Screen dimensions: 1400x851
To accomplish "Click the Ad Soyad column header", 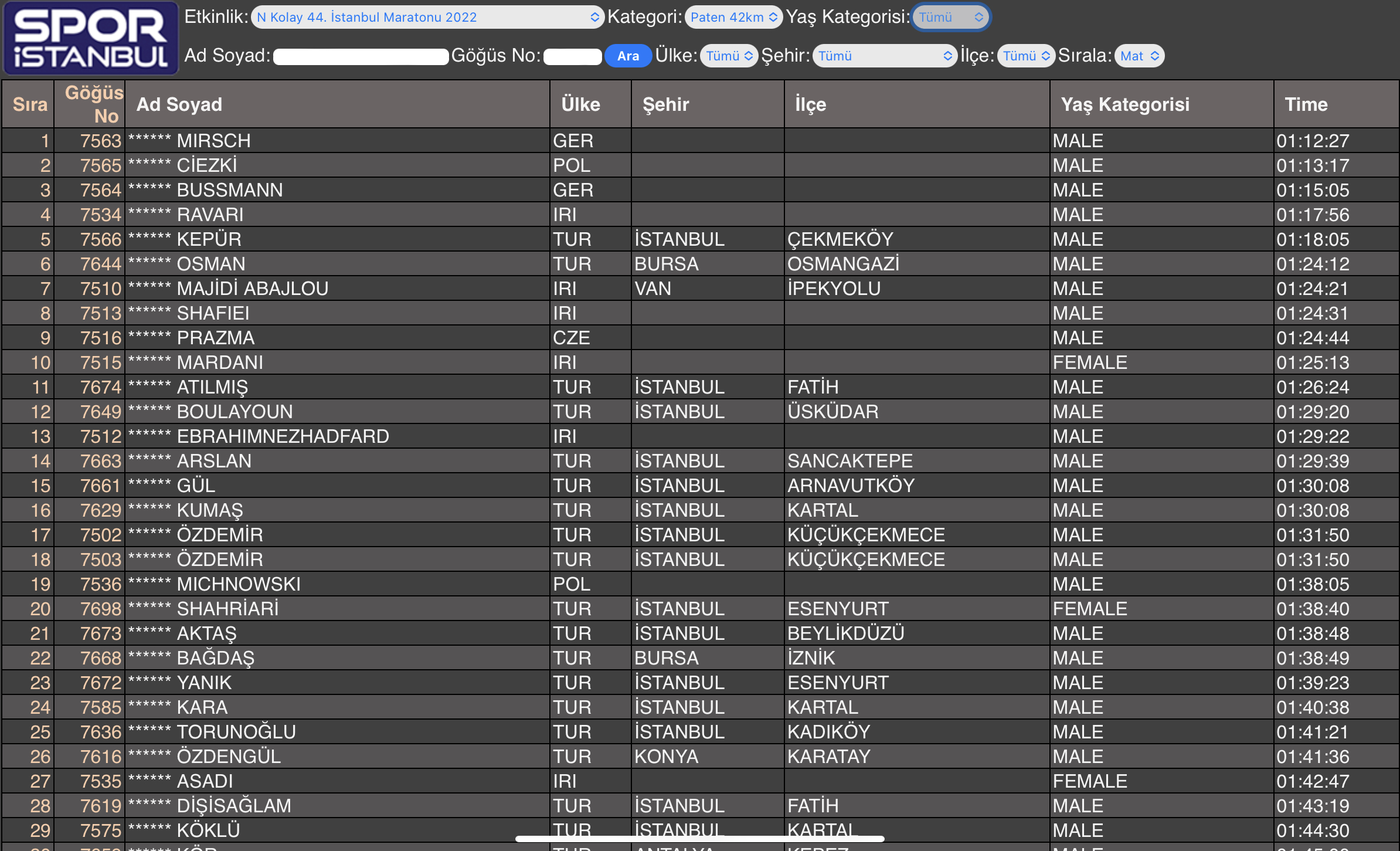I will [x=337, y=104].
